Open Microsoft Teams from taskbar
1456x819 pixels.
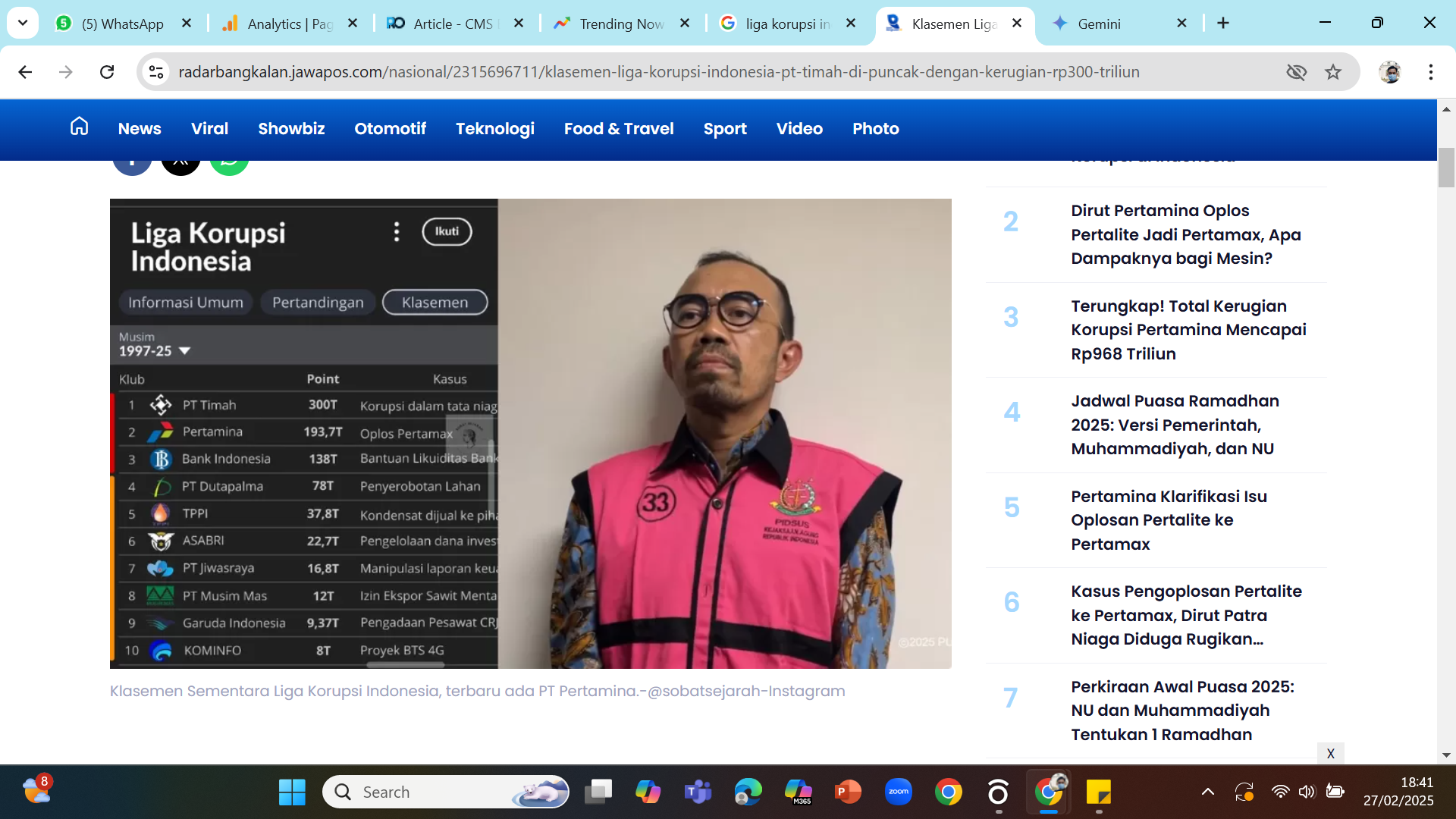point(698,792)
